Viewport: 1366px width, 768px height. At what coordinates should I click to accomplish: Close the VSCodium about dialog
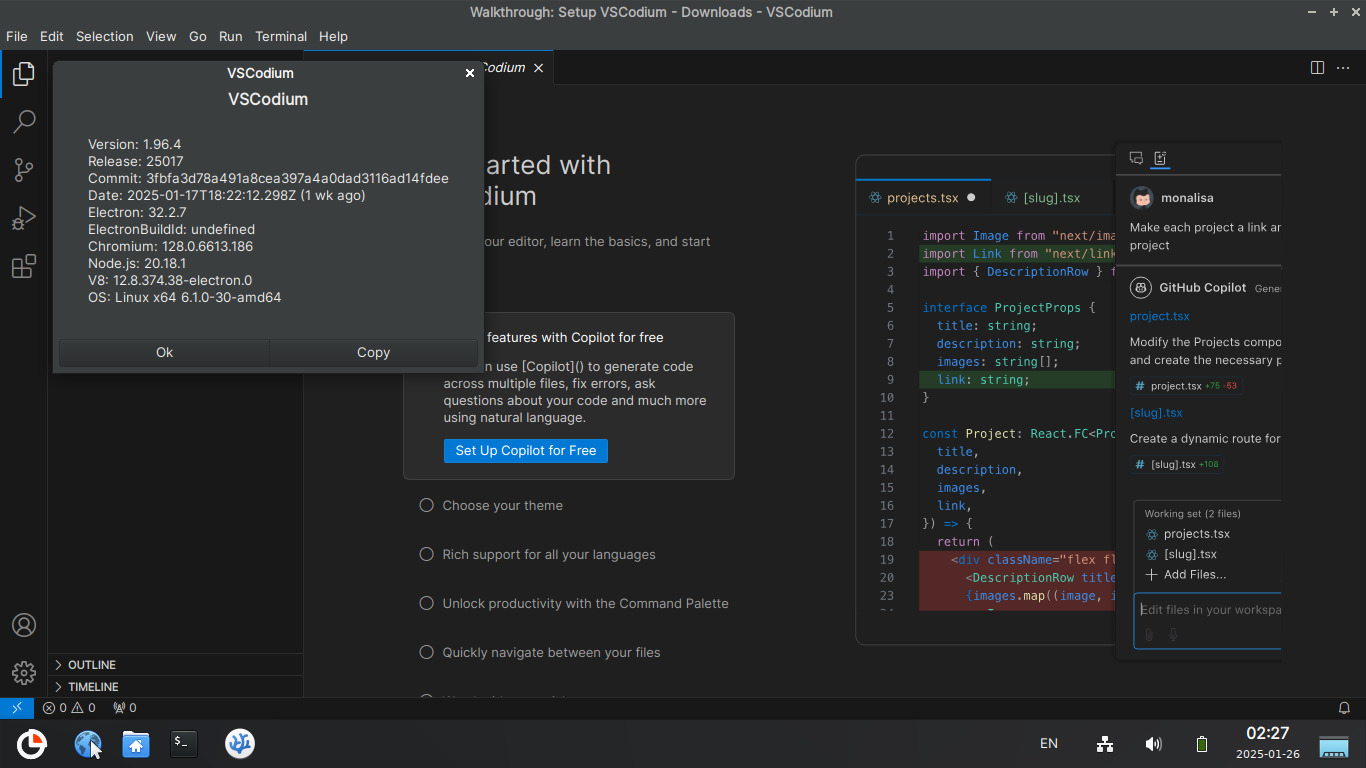tap(470, 73)
